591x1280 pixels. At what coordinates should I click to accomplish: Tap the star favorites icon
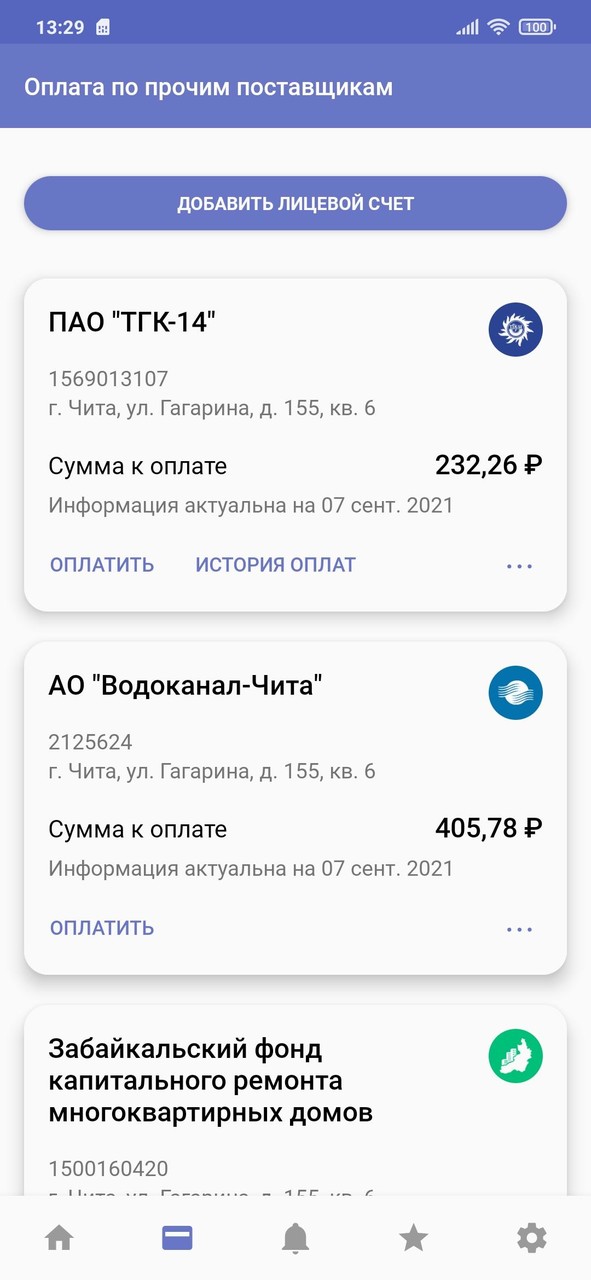point(413,1238)
